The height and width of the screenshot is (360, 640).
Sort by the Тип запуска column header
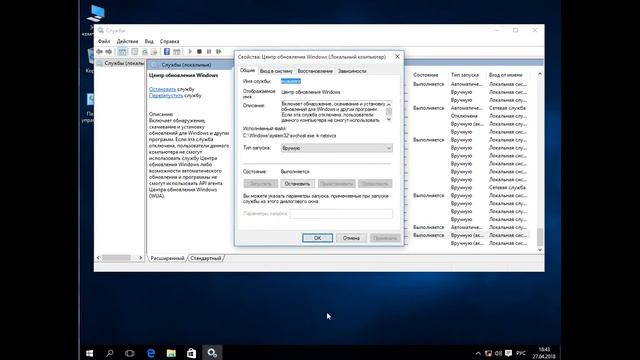[x=464, y=75]
